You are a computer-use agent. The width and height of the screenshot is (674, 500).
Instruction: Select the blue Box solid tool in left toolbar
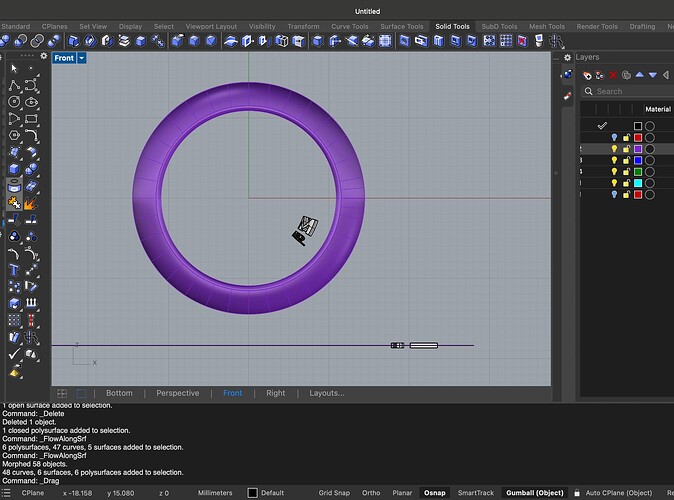pos(14,169)
